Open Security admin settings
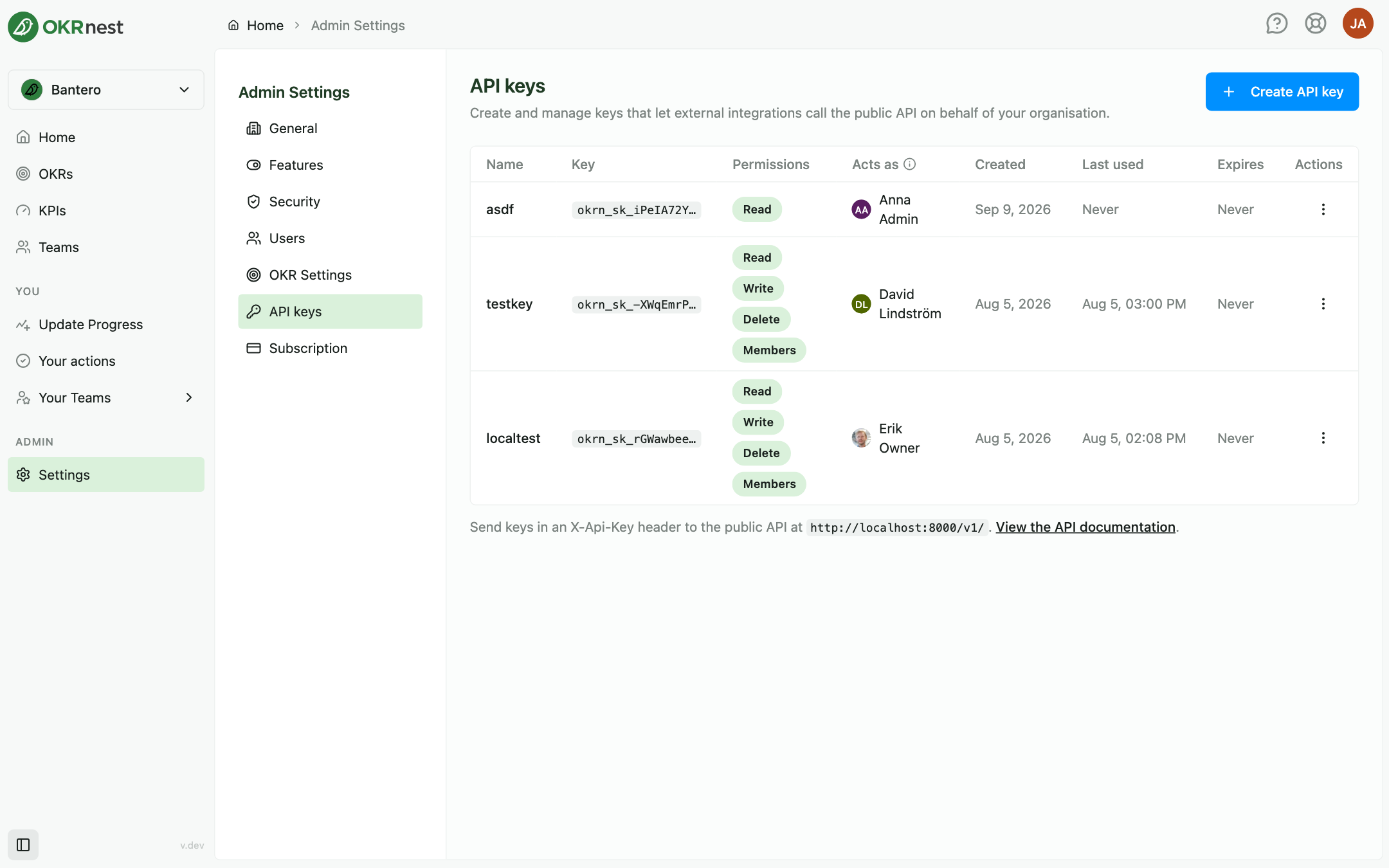 click(x=330, y=201)
